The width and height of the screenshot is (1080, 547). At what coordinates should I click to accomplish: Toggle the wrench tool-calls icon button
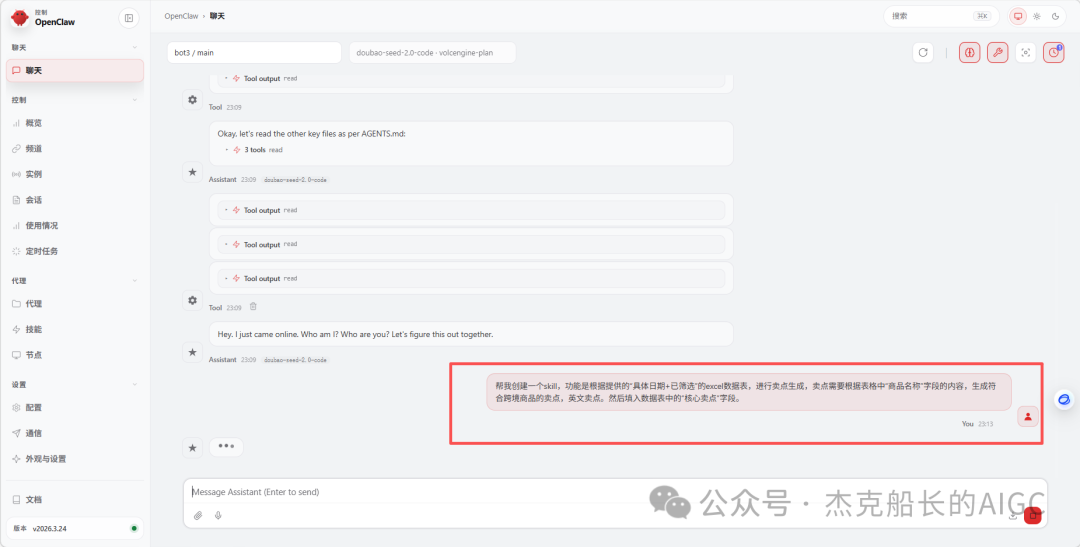[997, 52]
